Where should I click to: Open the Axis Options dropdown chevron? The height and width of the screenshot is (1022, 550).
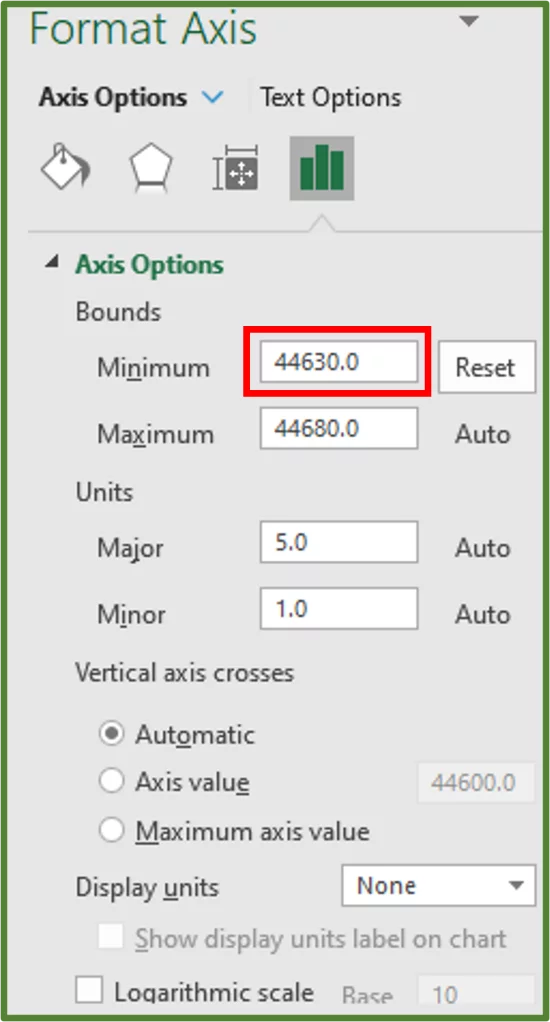click(x=212, y=98)
